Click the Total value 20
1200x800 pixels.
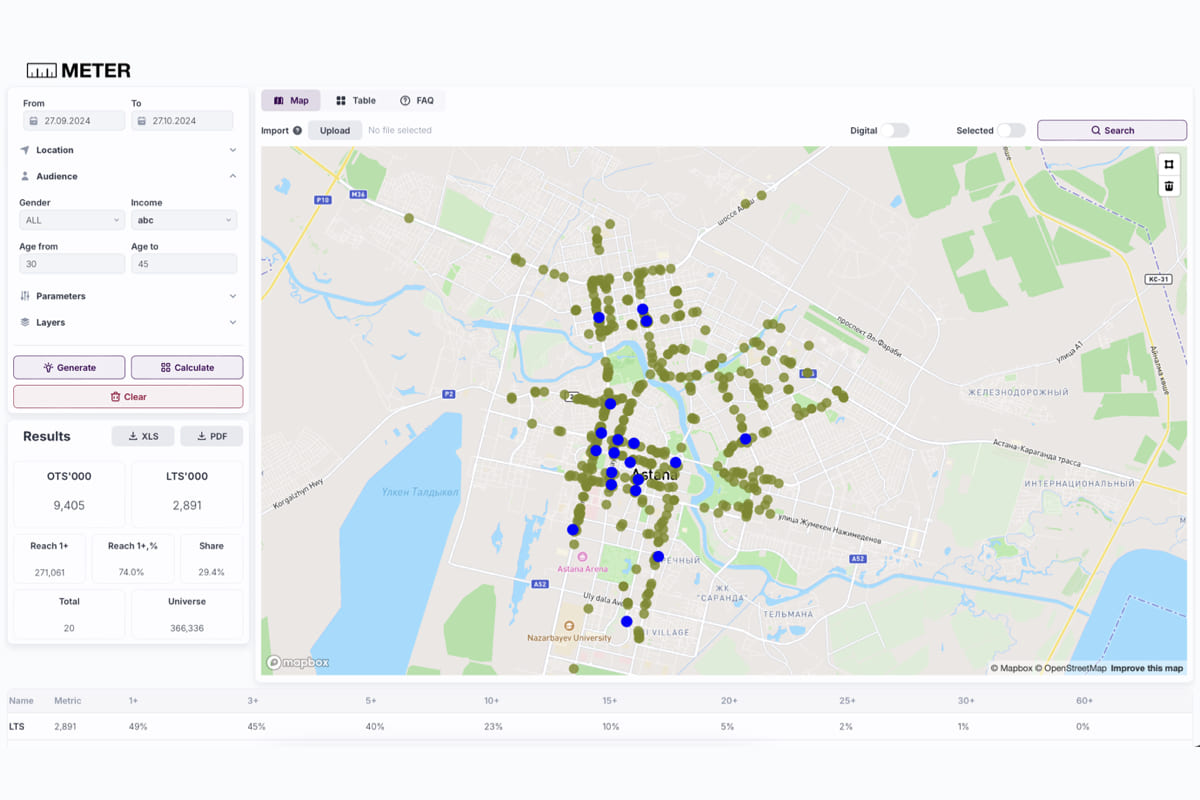coord(69,628)
